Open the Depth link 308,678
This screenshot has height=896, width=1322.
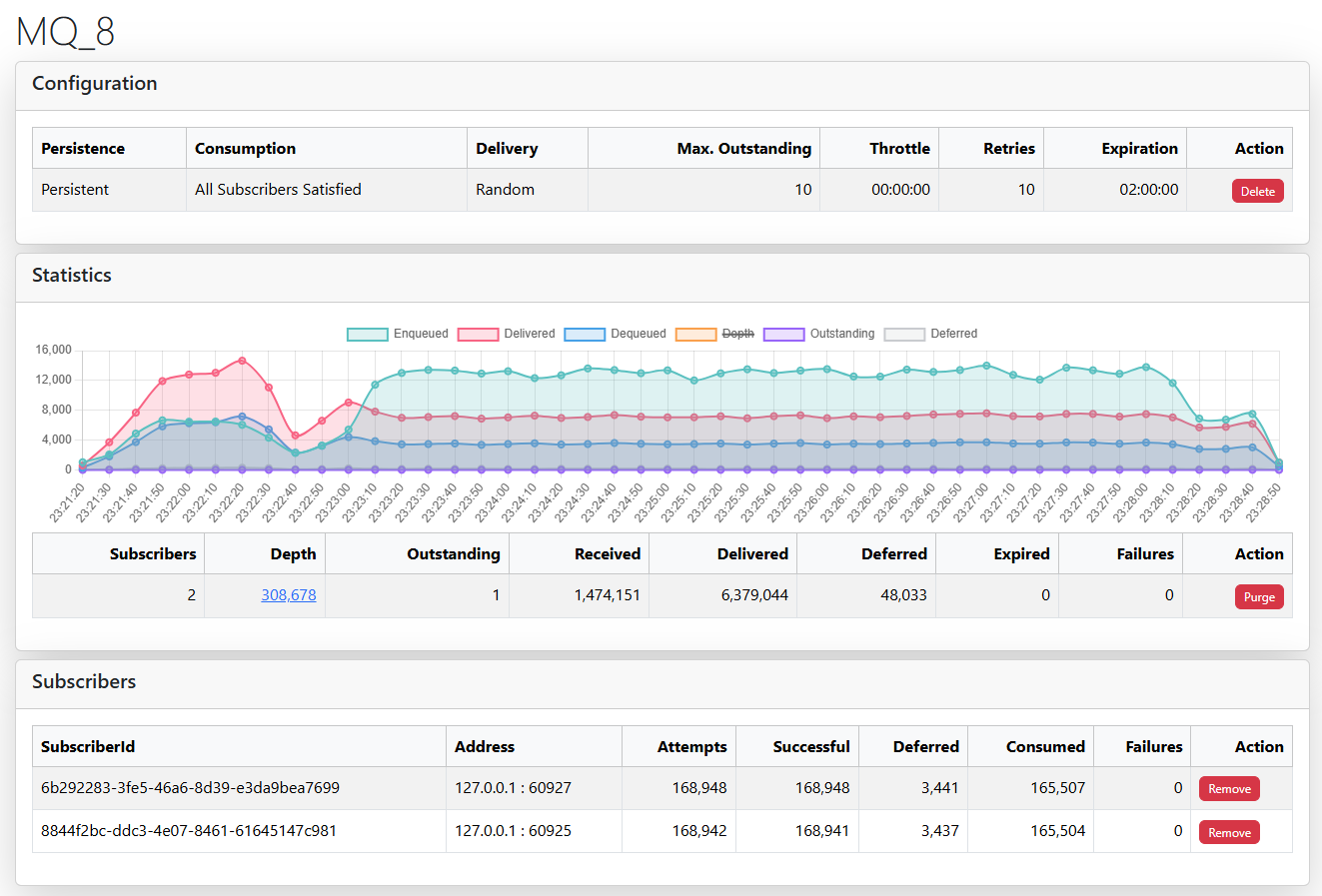289,594
